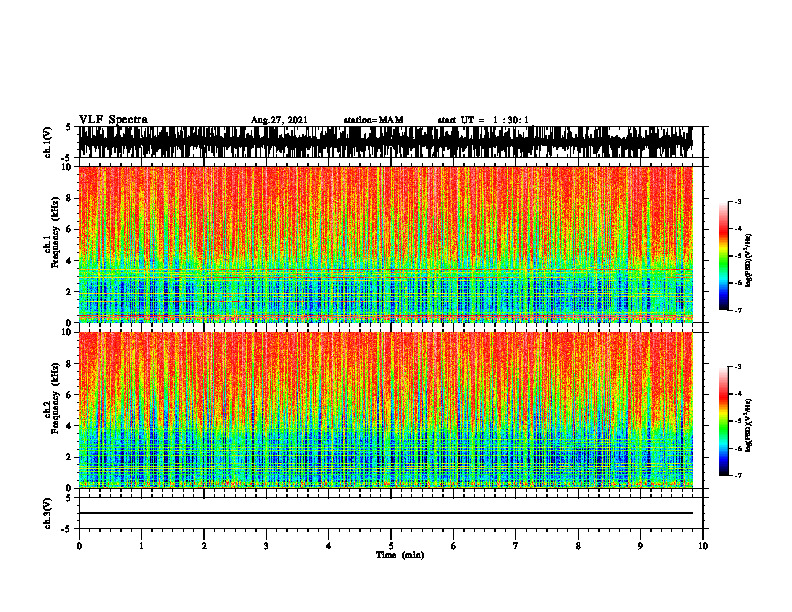Click the log(PSD) label beside ch.1 color bar
Viewport: 792px width, 612px height.
click(749, 261)
